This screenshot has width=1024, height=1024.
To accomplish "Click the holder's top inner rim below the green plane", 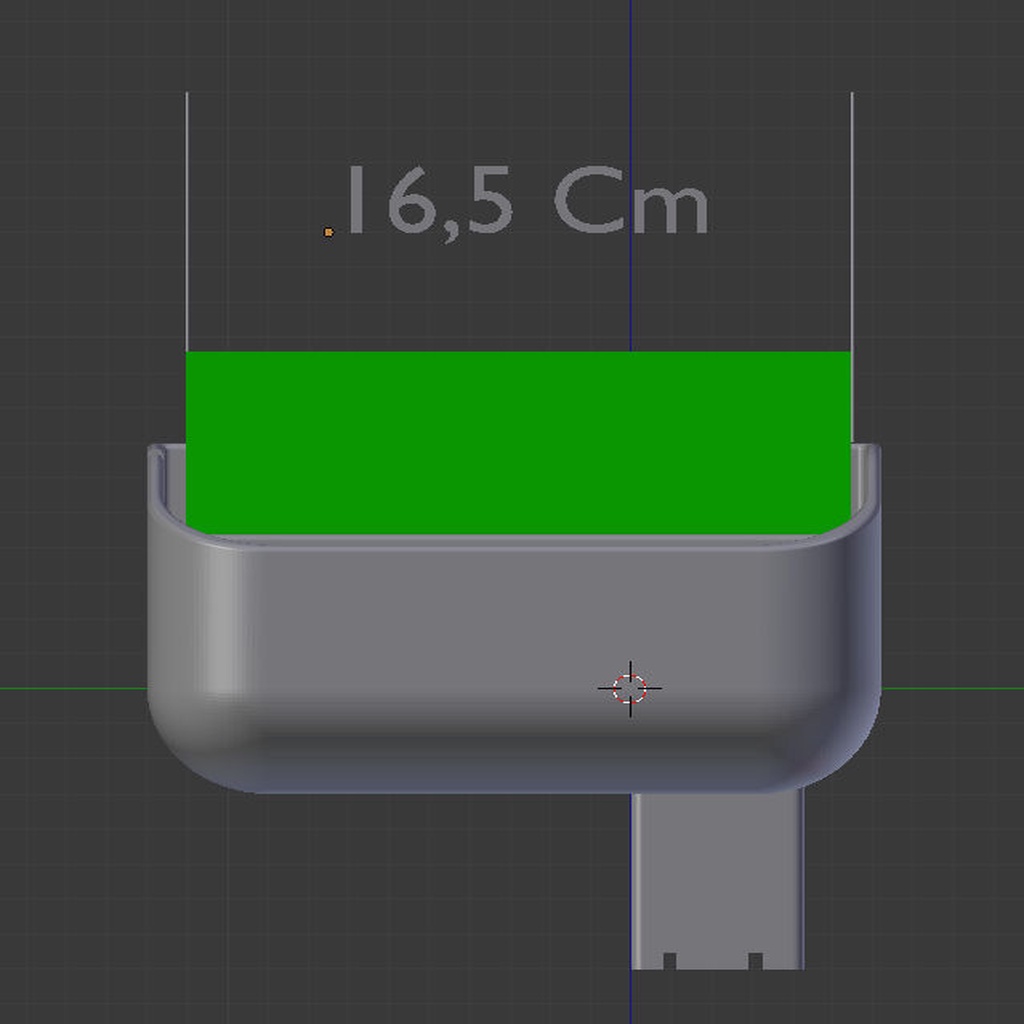I will point(518,540).
